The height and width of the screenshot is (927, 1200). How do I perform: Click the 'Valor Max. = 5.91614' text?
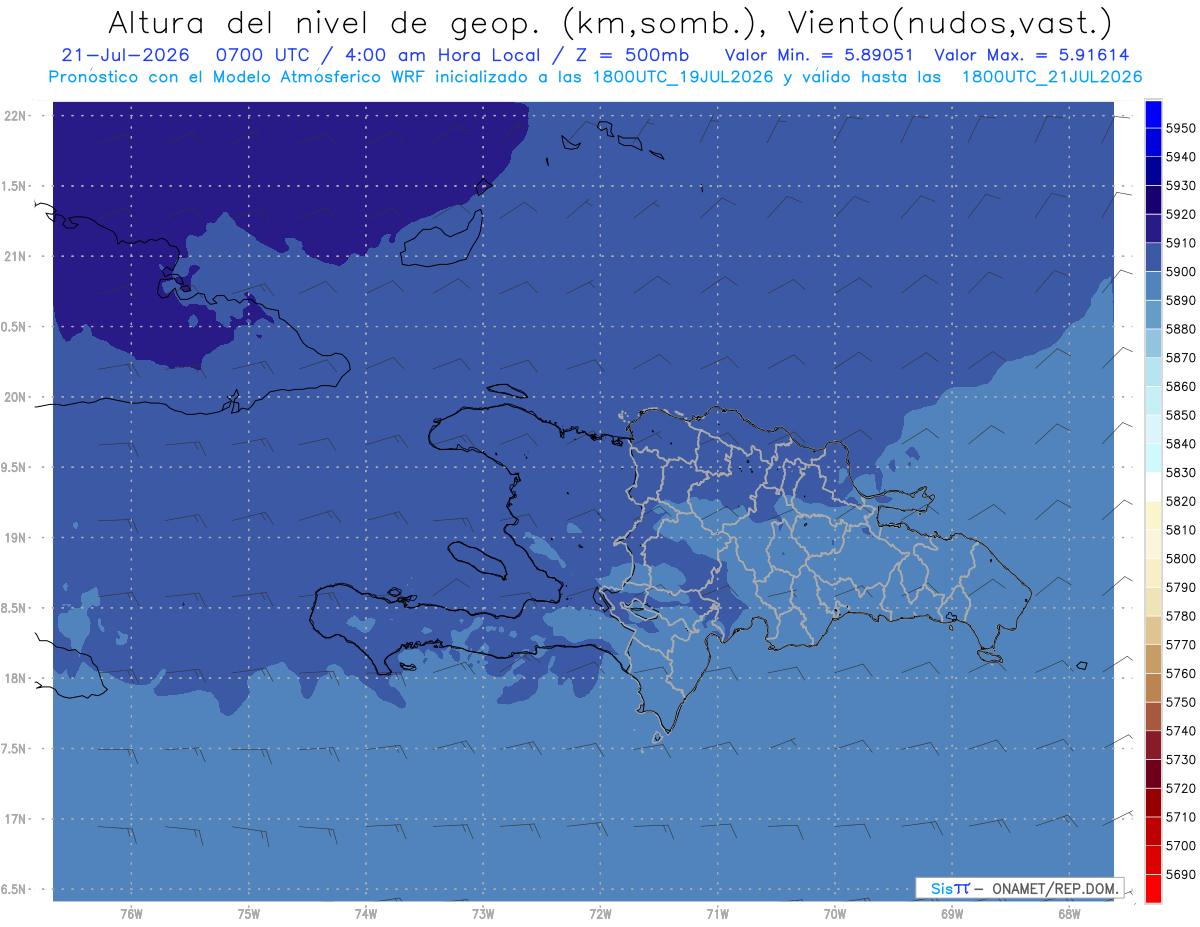1031,55
